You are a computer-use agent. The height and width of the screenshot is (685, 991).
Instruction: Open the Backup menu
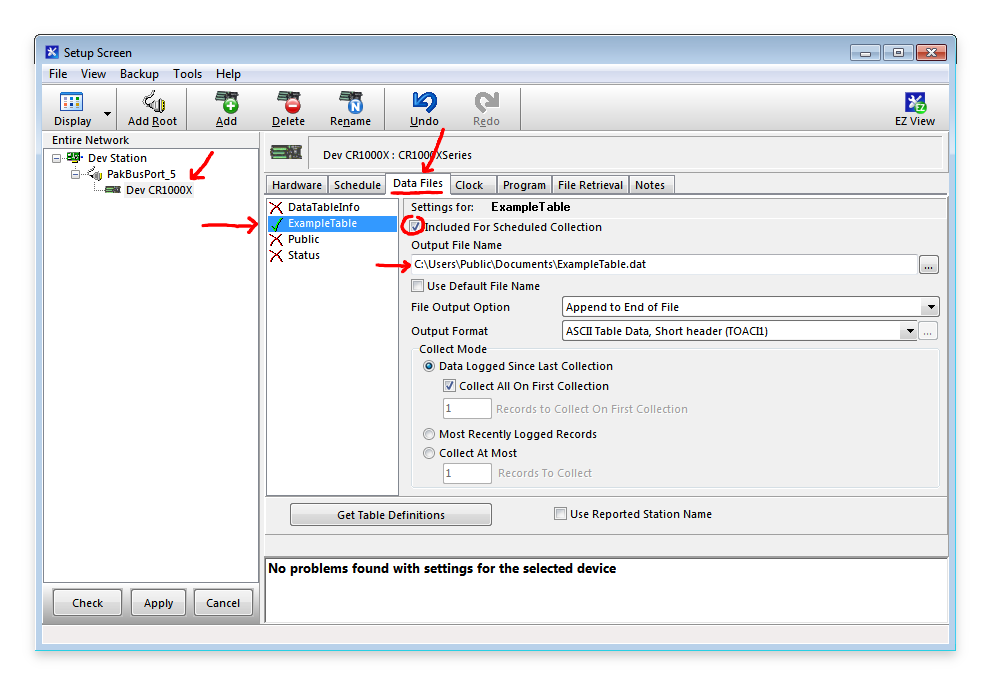pos(139,74)
